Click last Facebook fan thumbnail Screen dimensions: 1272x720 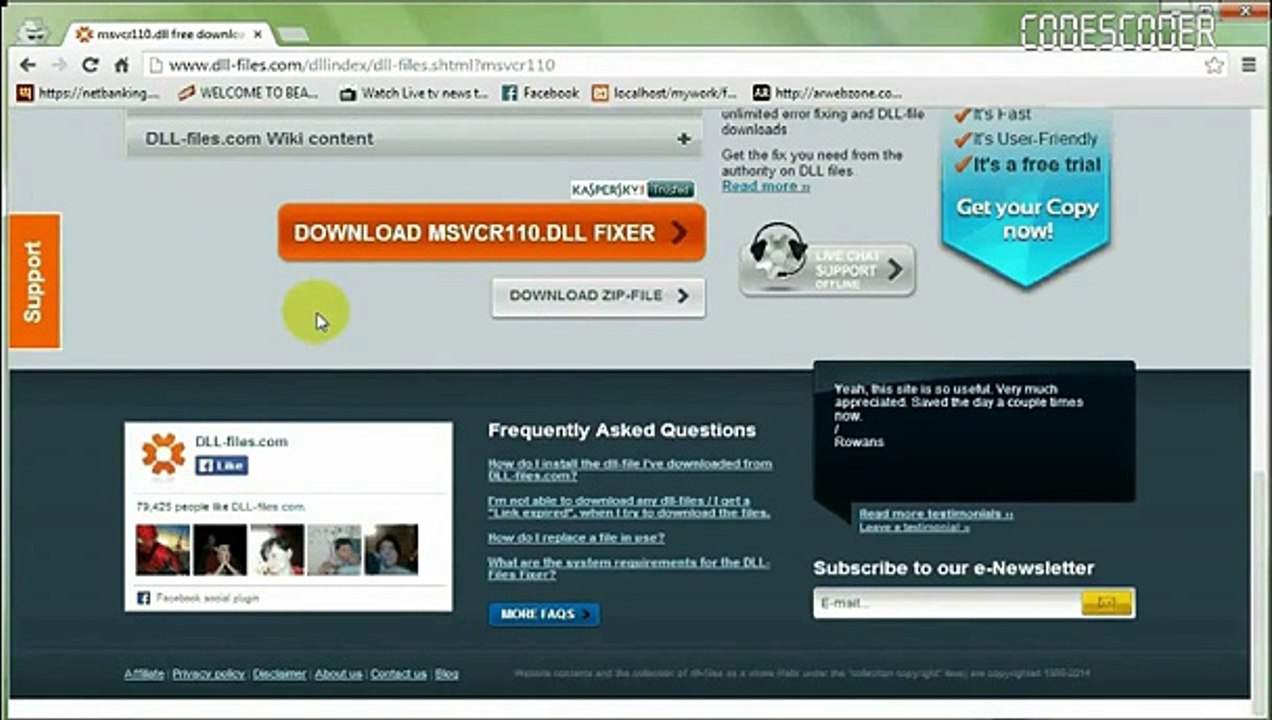pos(391,549)
